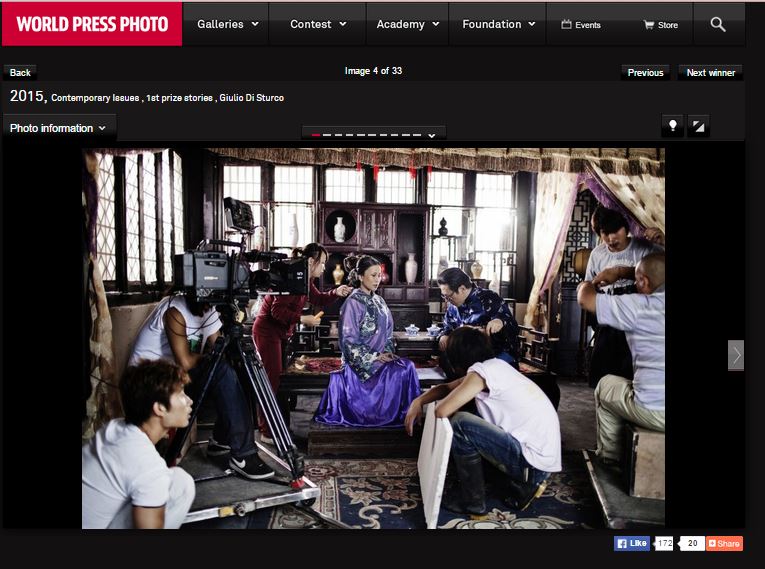Screen dimensions: 765x569
Task: Toggle the black-white contrast icon
Action: pyautogui.click(x=699, y=126)
